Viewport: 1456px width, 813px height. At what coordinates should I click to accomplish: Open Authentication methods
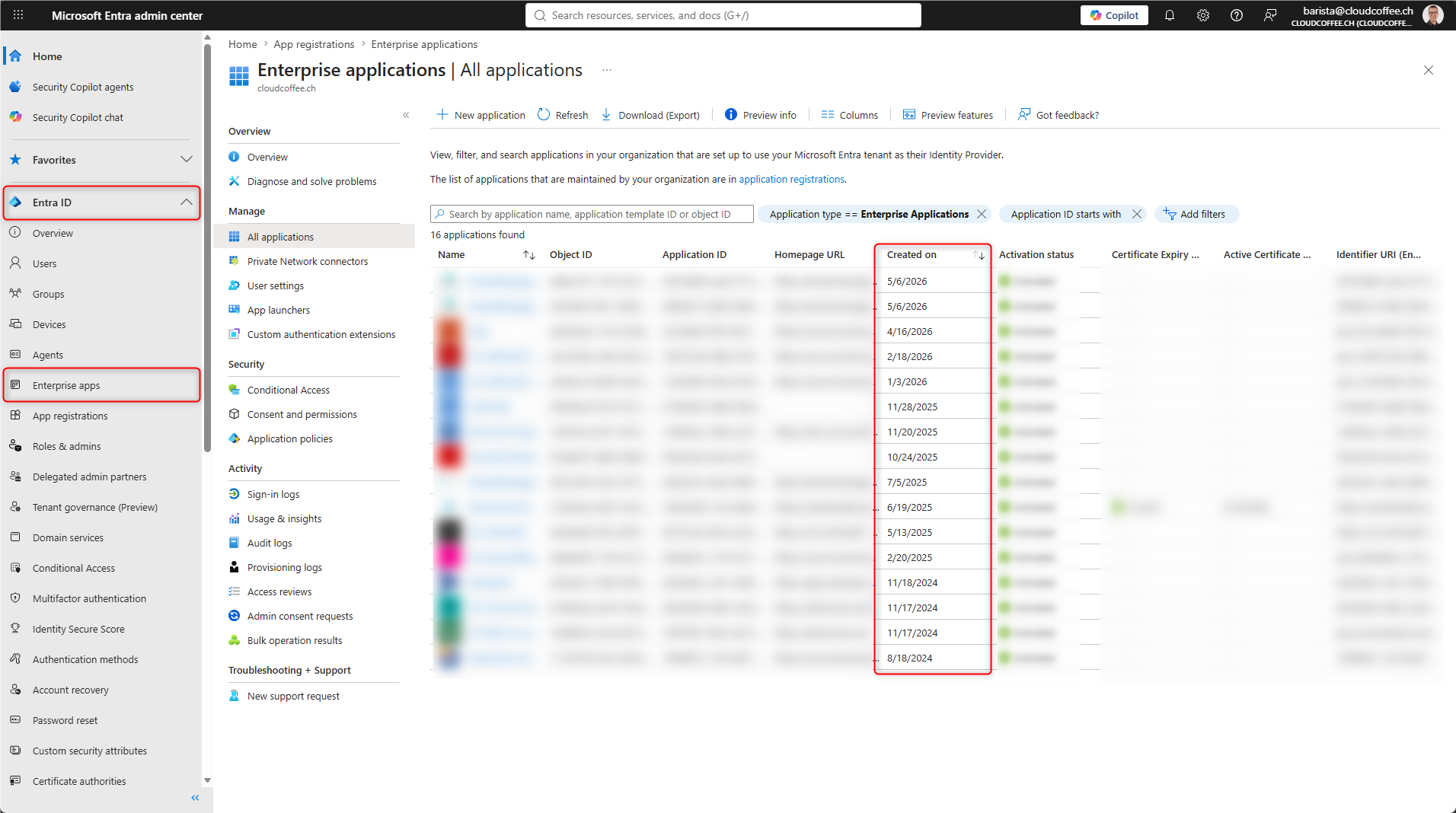click(x=85, y=659)
